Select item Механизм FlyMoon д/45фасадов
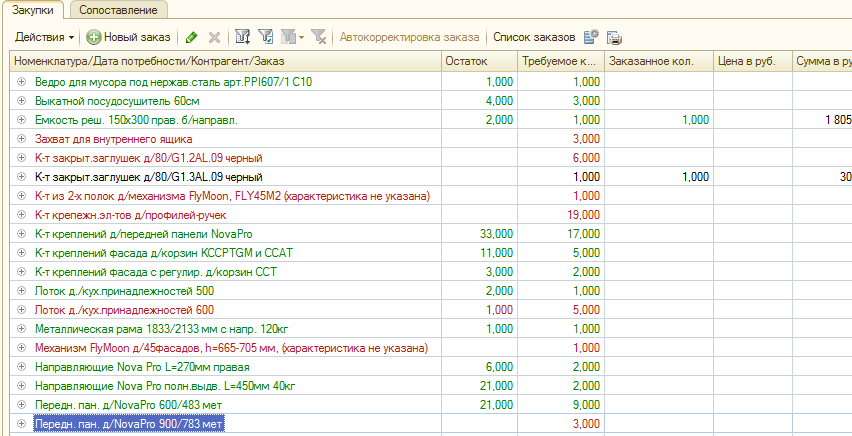The height and width of the screenshot is (436, 852). coord(231,348)
